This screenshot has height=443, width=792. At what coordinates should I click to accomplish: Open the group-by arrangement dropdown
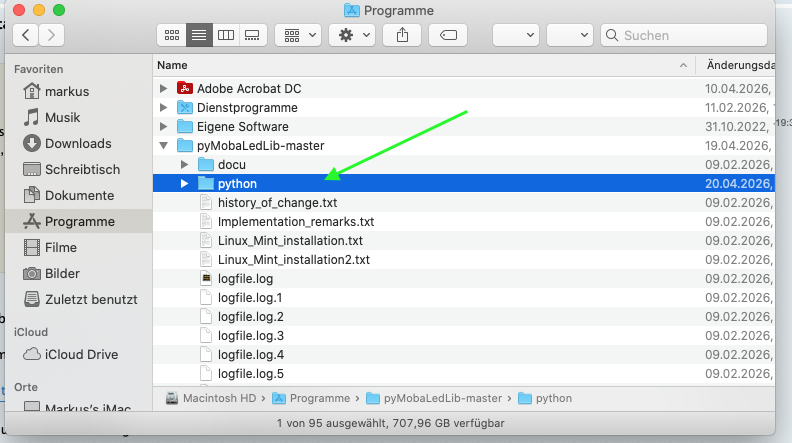click(297, 35)
